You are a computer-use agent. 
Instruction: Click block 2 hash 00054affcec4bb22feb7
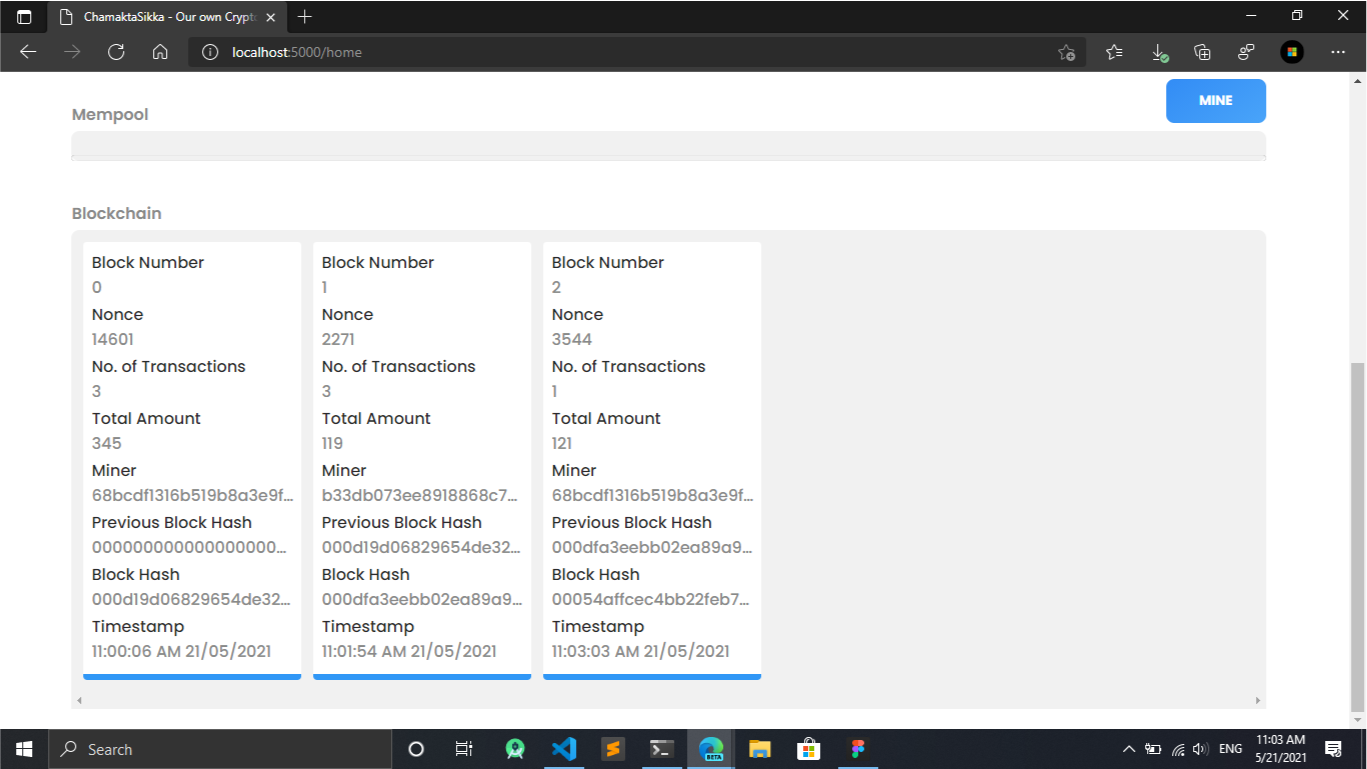tap(651, 600)
